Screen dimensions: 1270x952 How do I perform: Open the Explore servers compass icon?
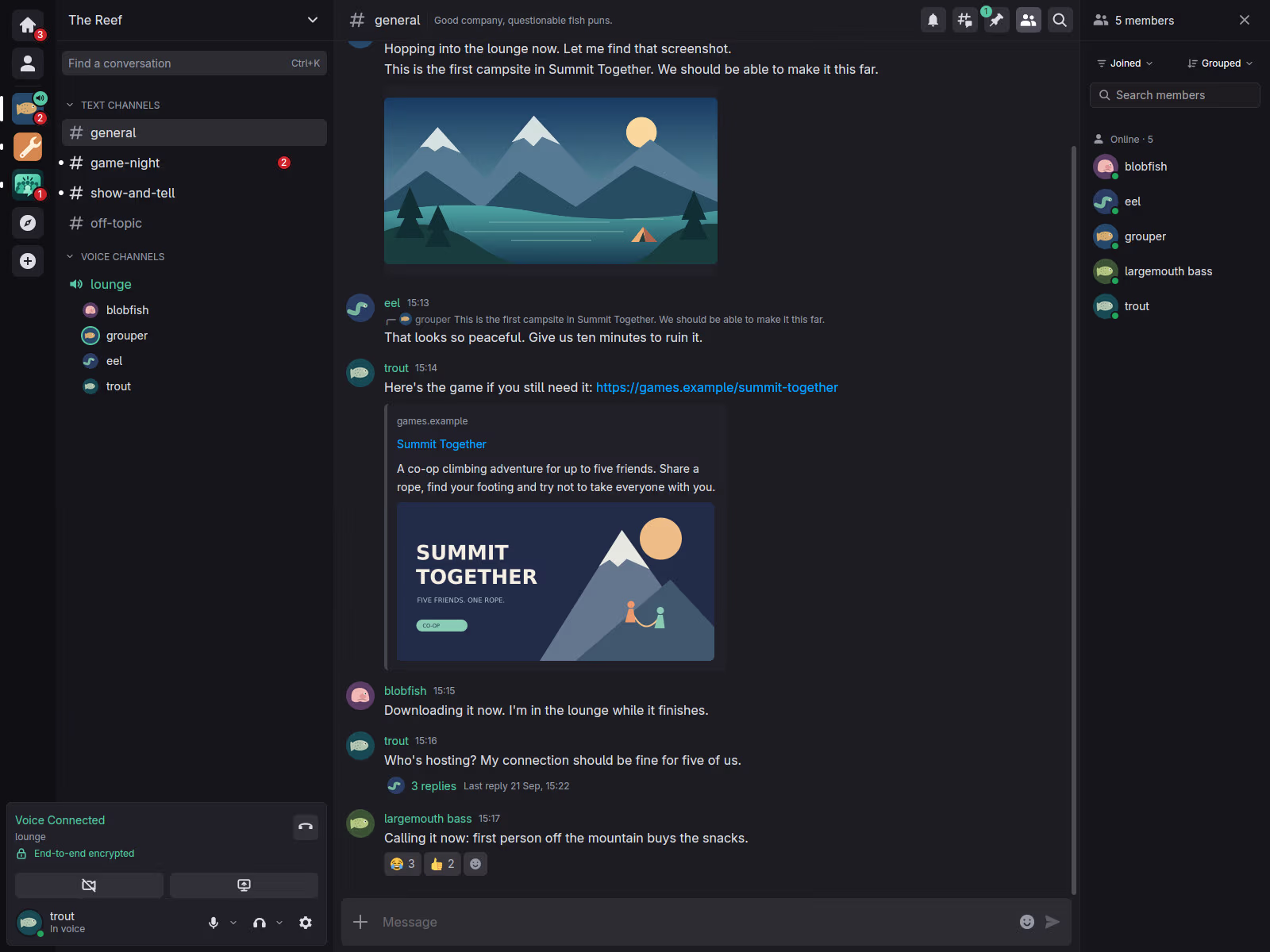[x=28, y=223]
